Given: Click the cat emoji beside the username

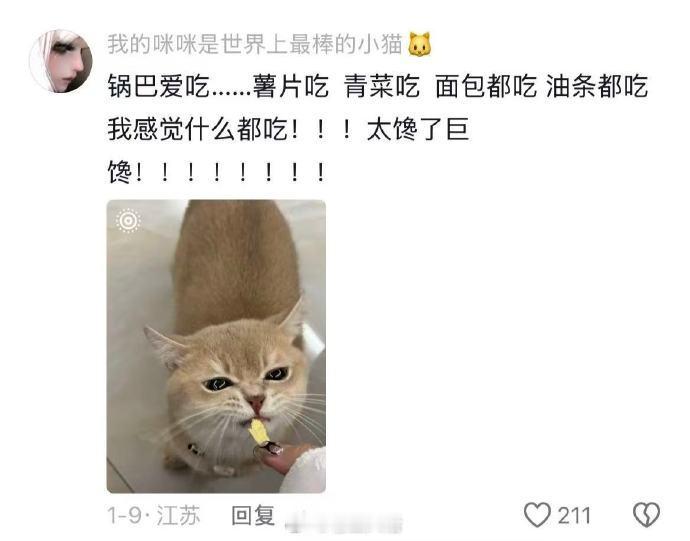Looking at the screenshot, I should click(x=419, y=44).
